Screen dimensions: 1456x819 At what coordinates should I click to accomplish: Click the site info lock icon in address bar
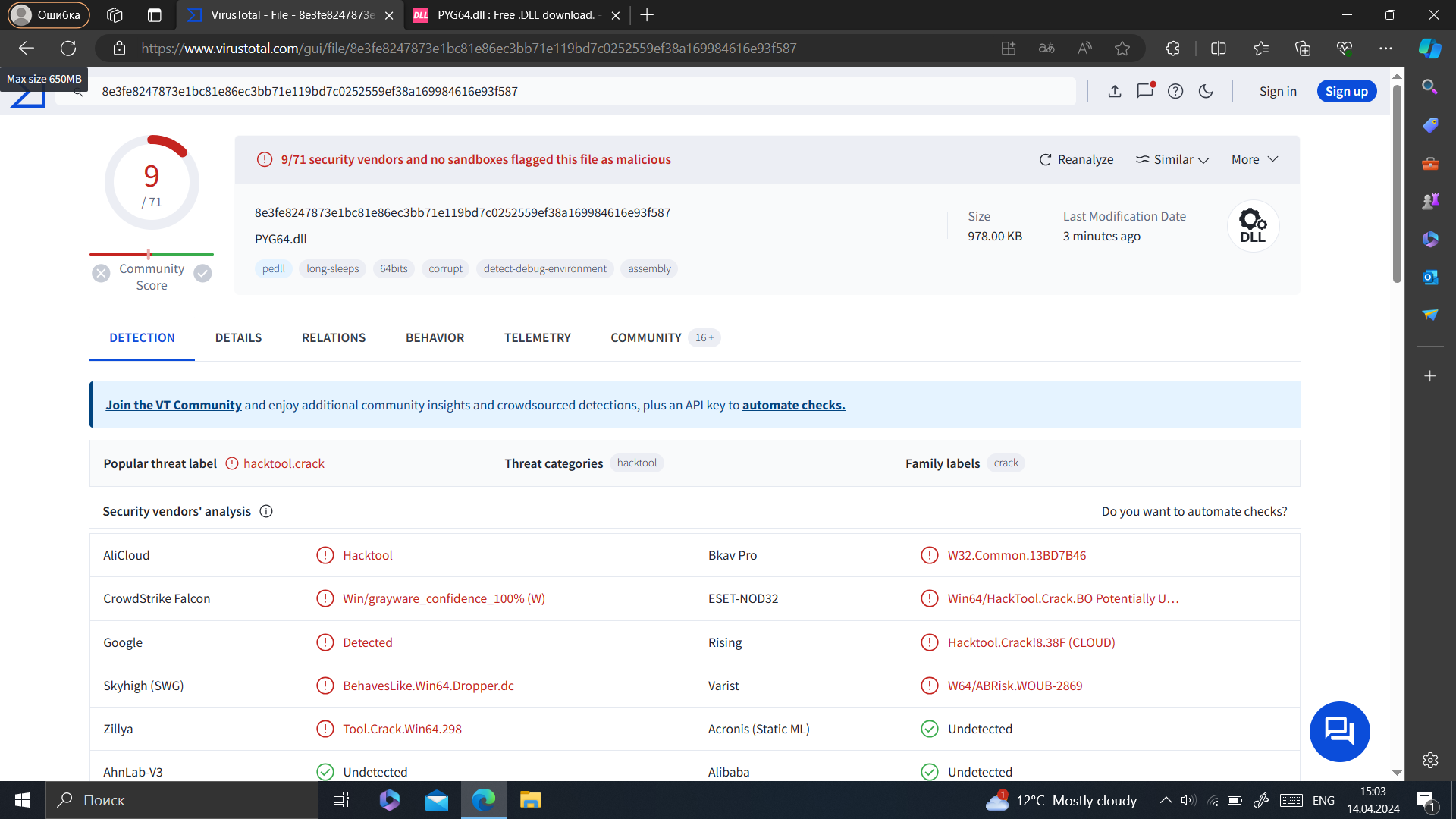[x=119, y=48]
